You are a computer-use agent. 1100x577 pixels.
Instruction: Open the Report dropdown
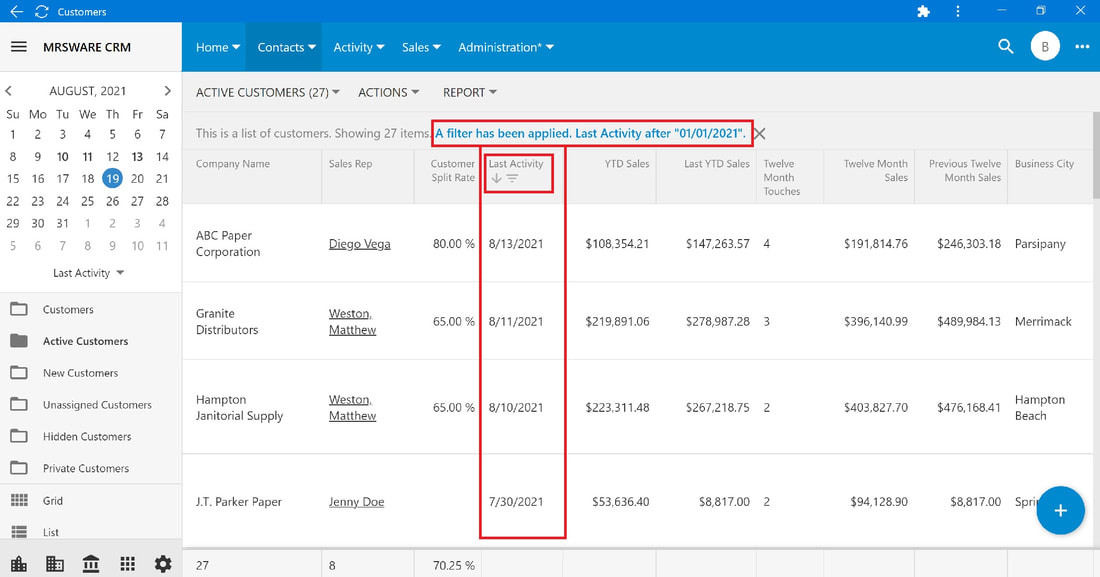469,93
